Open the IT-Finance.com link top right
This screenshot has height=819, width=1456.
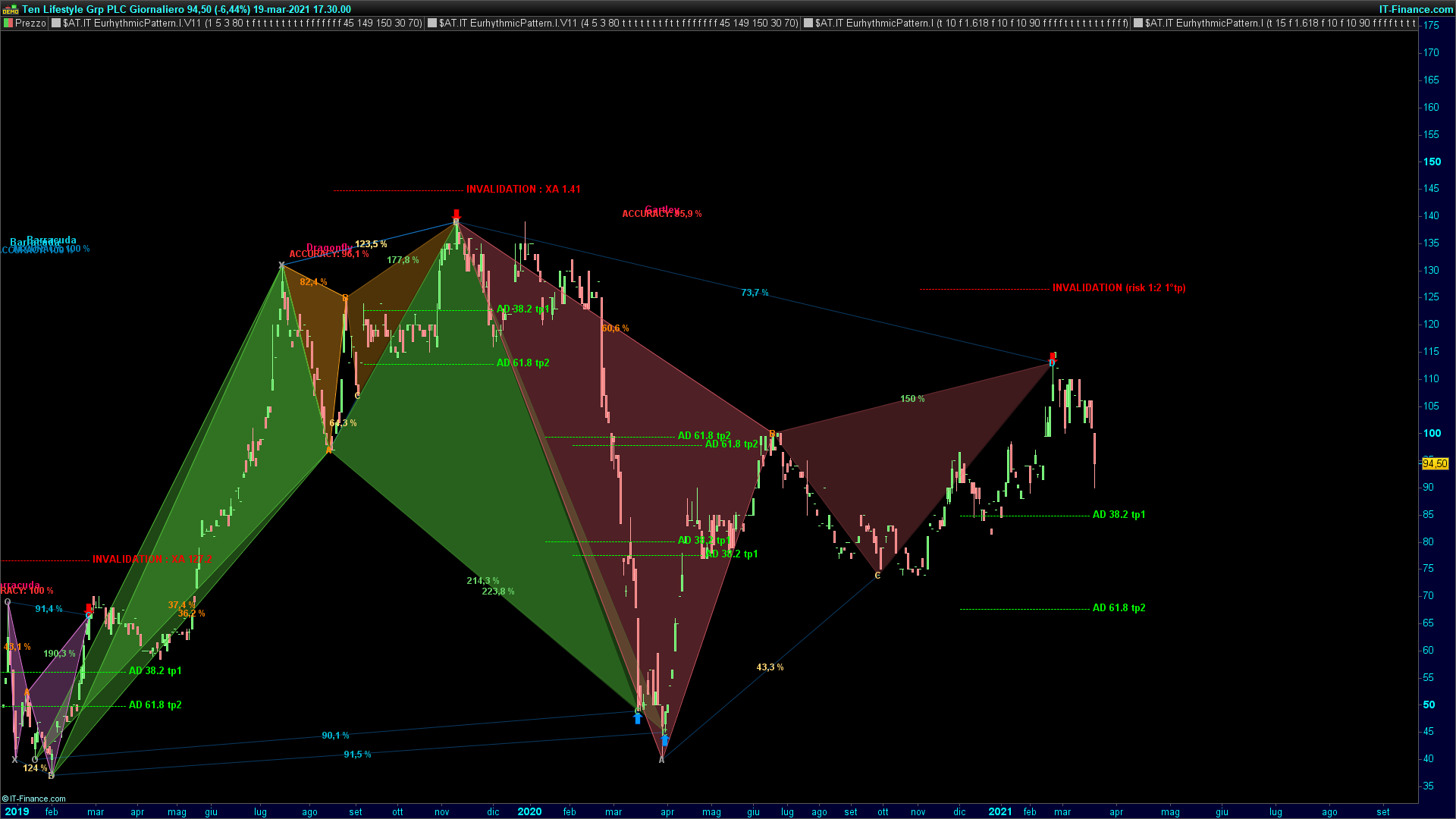point(1415,10)
